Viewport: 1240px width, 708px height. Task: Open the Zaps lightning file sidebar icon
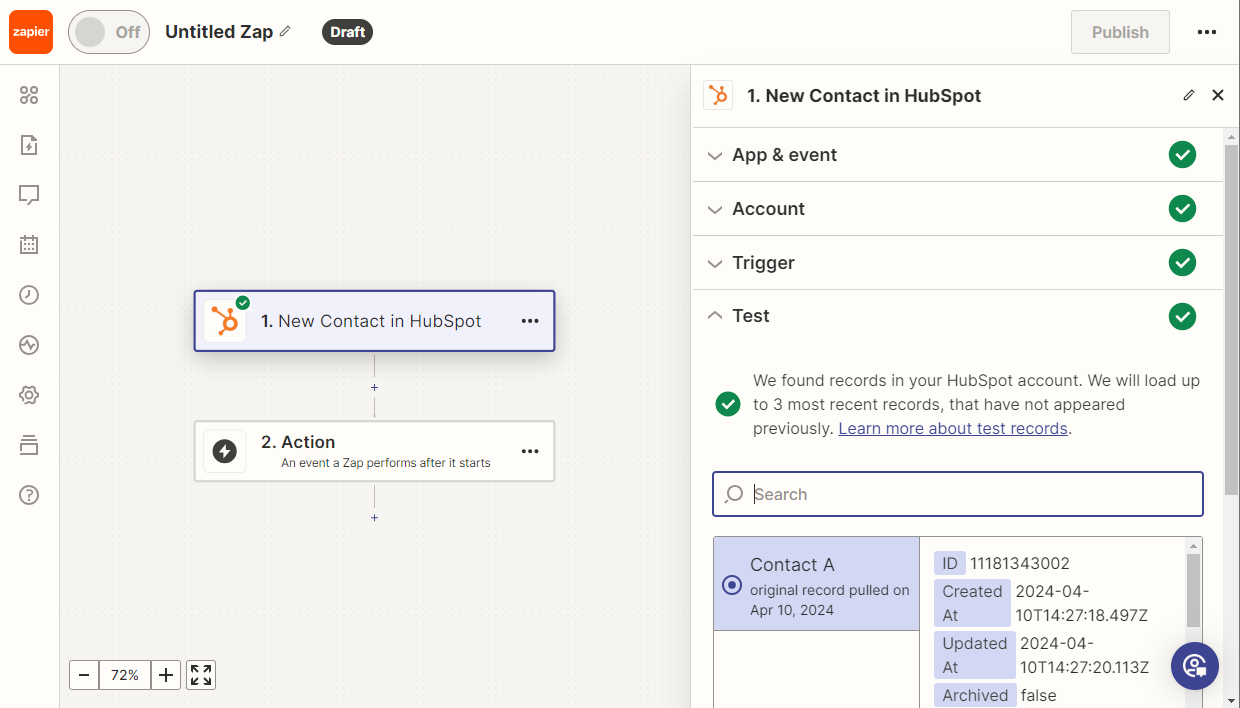[29, 145]
